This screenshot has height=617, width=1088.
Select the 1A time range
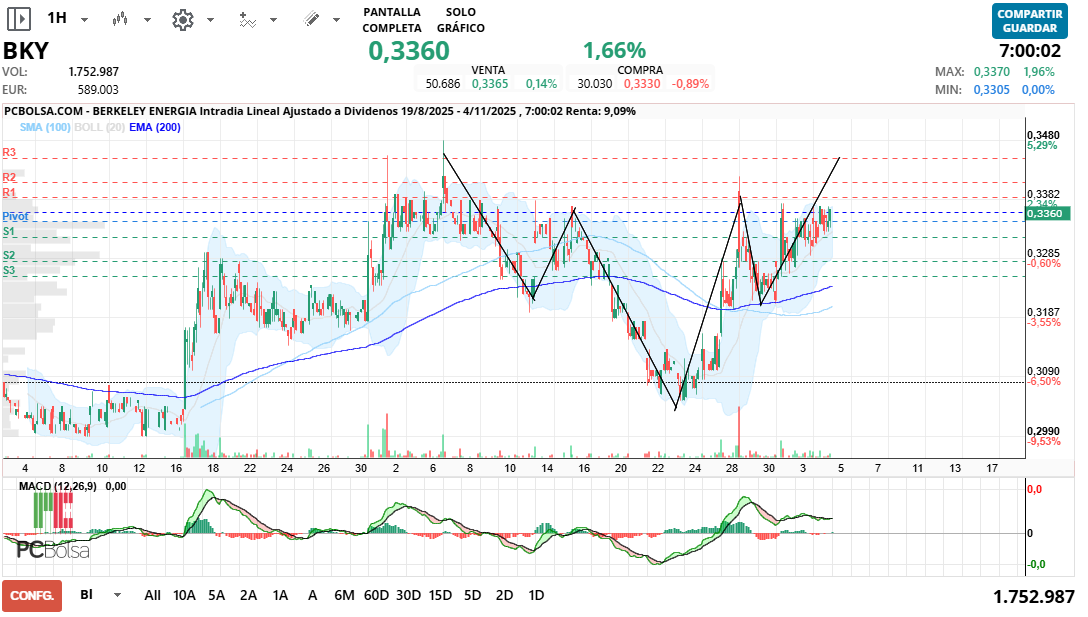280,595
